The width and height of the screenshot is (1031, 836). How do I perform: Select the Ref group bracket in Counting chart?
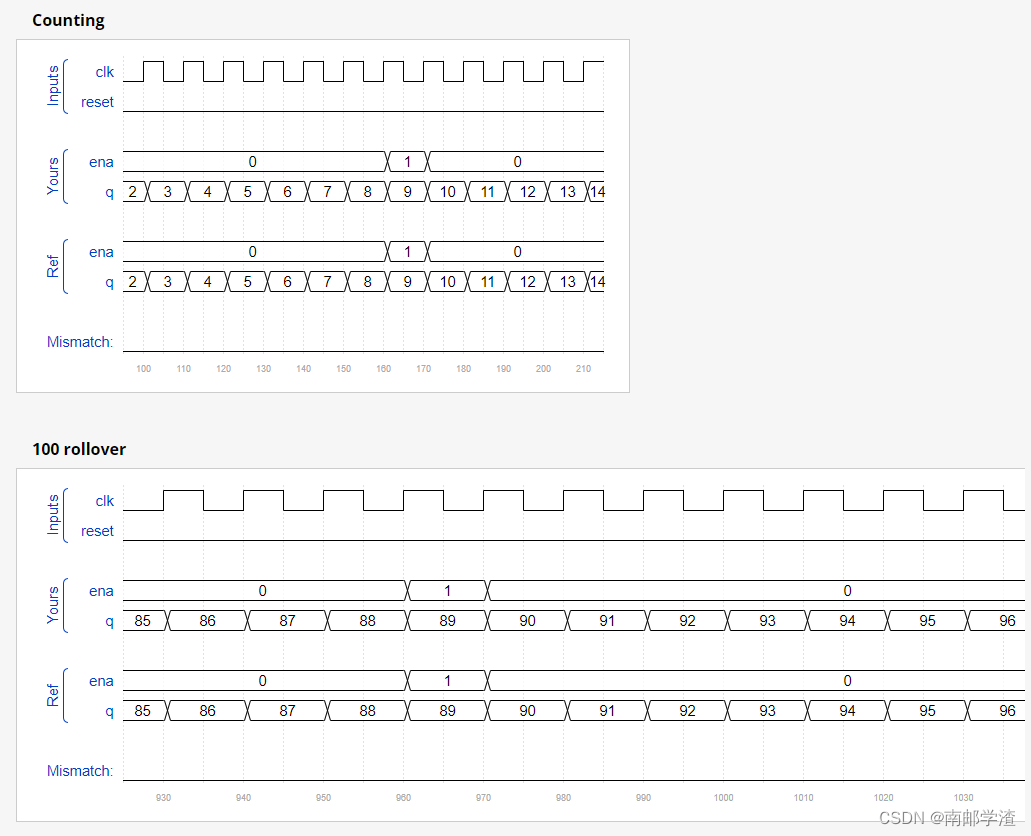(x=62, y=266)
